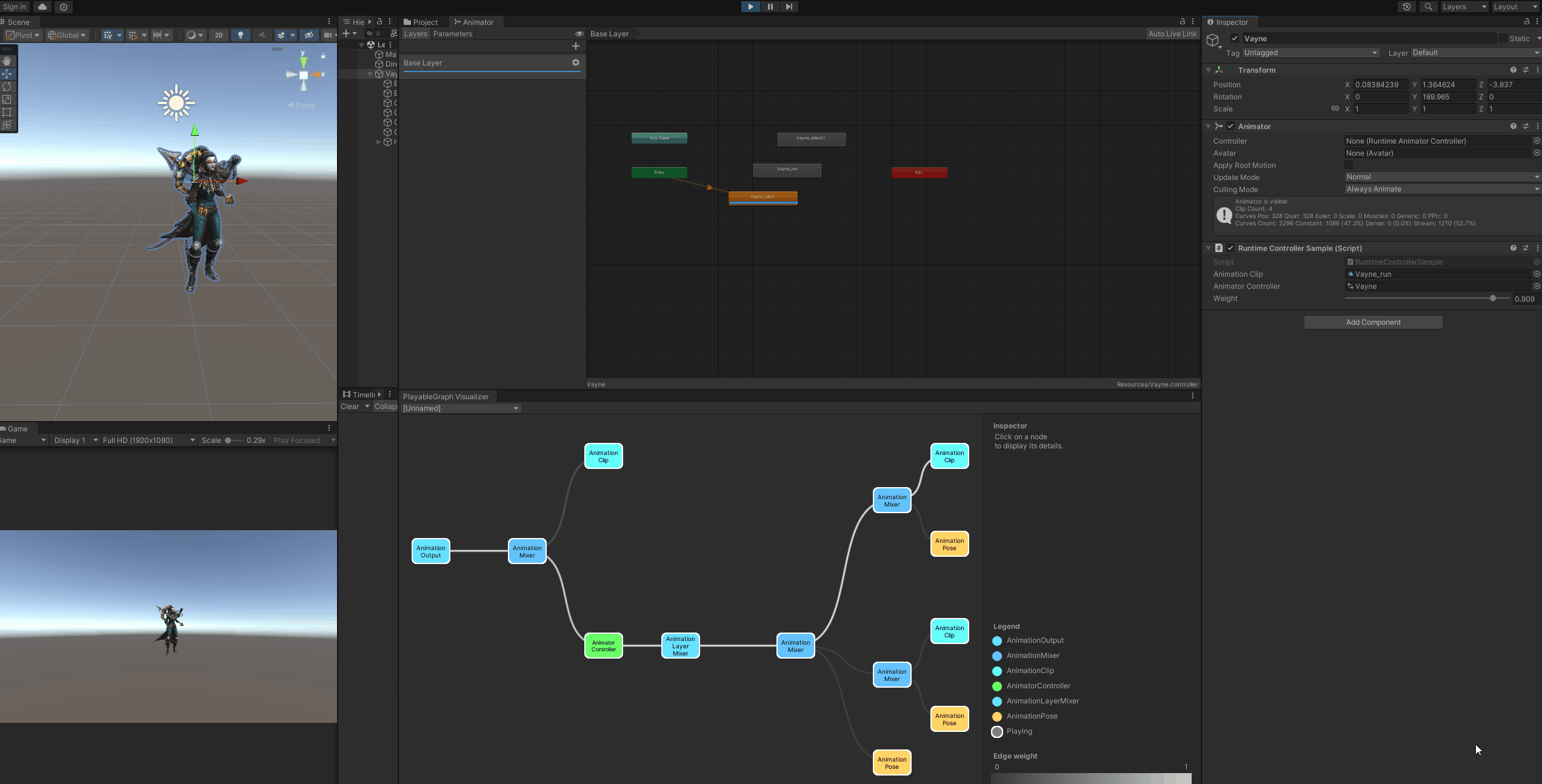Open Base Layer settings gear

tap(576, 62)
